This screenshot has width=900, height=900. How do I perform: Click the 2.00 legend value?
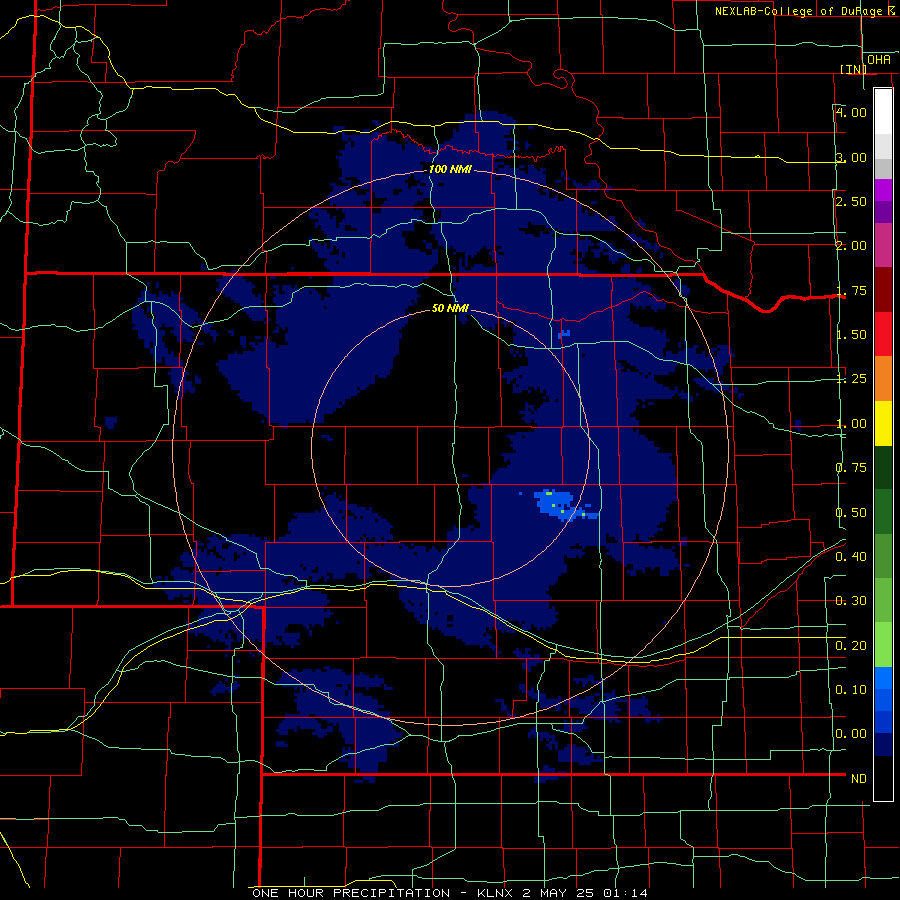851,246
